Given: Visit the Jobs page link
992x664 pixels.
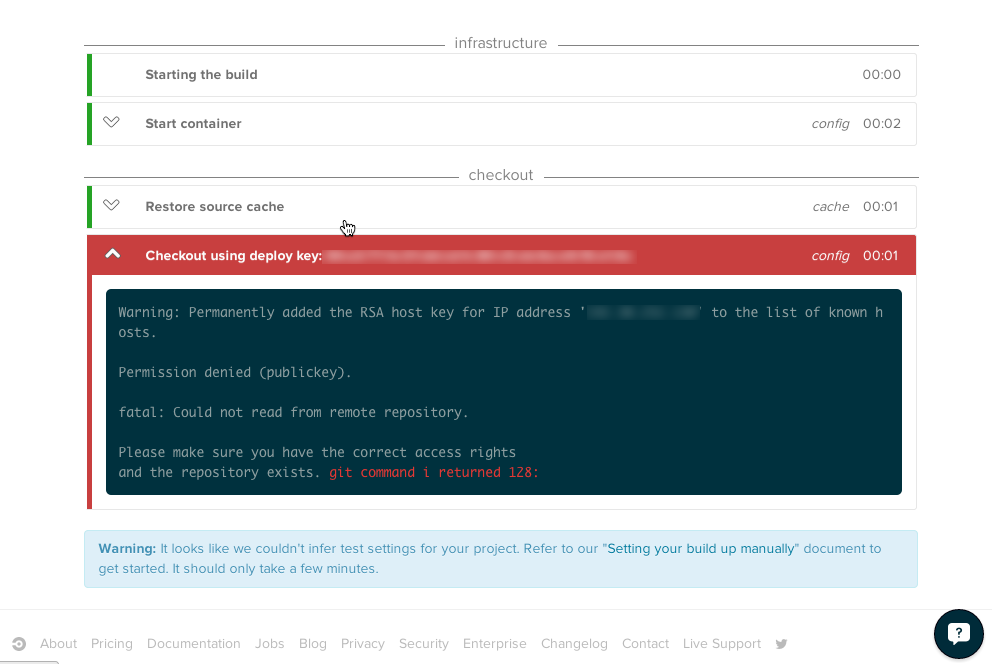Looking at the screenshot, I should [x=270, y=644].
